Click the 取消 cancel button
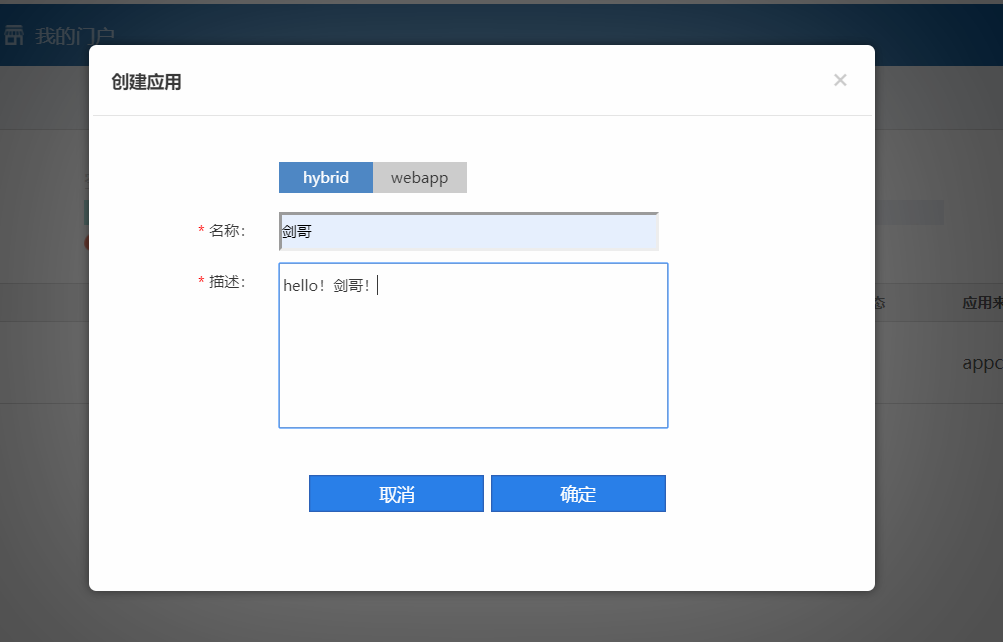The height and width of the screenshot is (642, 1003). 397,494
